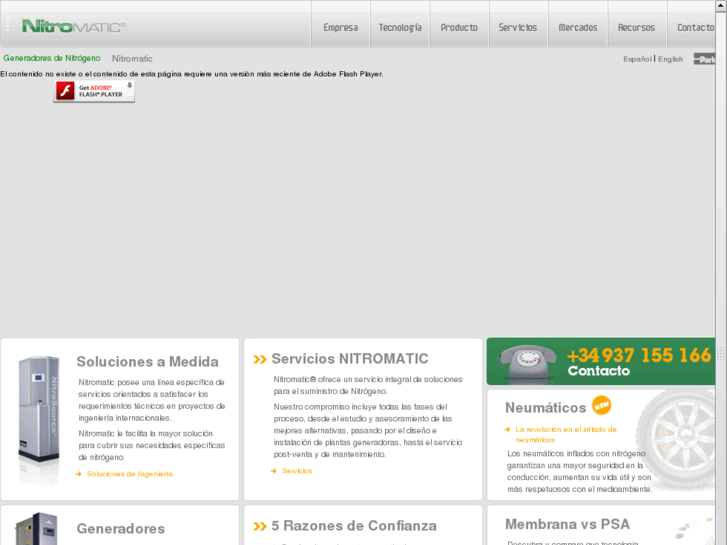Follow the Soluciones de Ingeniería link

click(x=129, y=474)
